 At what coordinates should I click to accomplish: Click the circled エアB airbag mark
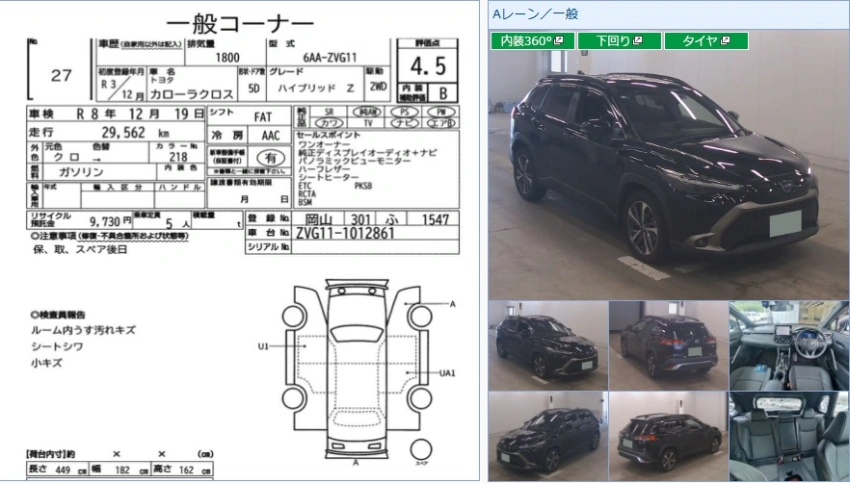click(441, 123)
